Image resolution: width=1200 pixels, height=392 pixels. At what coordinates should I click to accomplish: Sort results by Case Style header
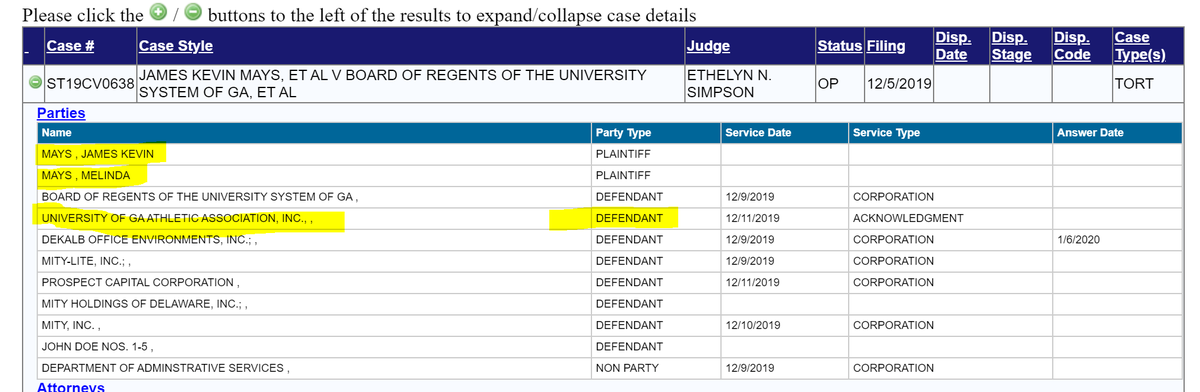pos(175,46)
